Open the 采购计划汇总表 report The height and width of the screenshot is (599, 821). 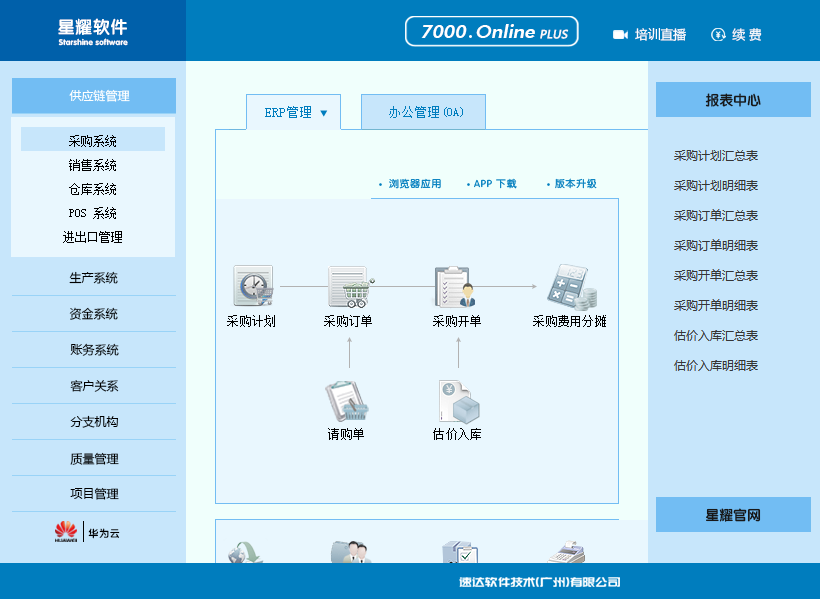pos(716,156)
